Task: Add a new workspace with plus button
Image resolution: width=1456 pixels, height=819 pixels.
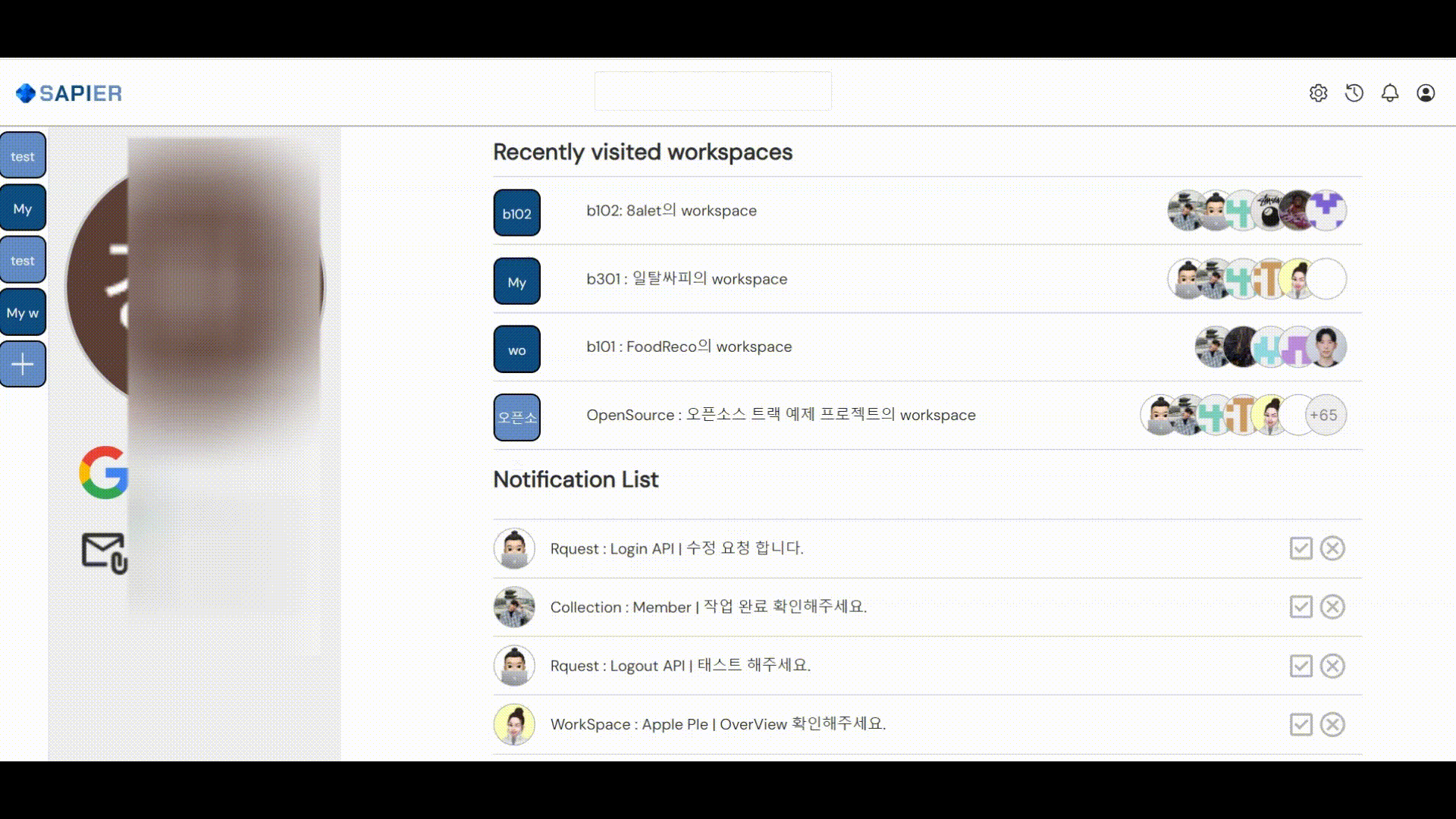Action: point(23,364)
